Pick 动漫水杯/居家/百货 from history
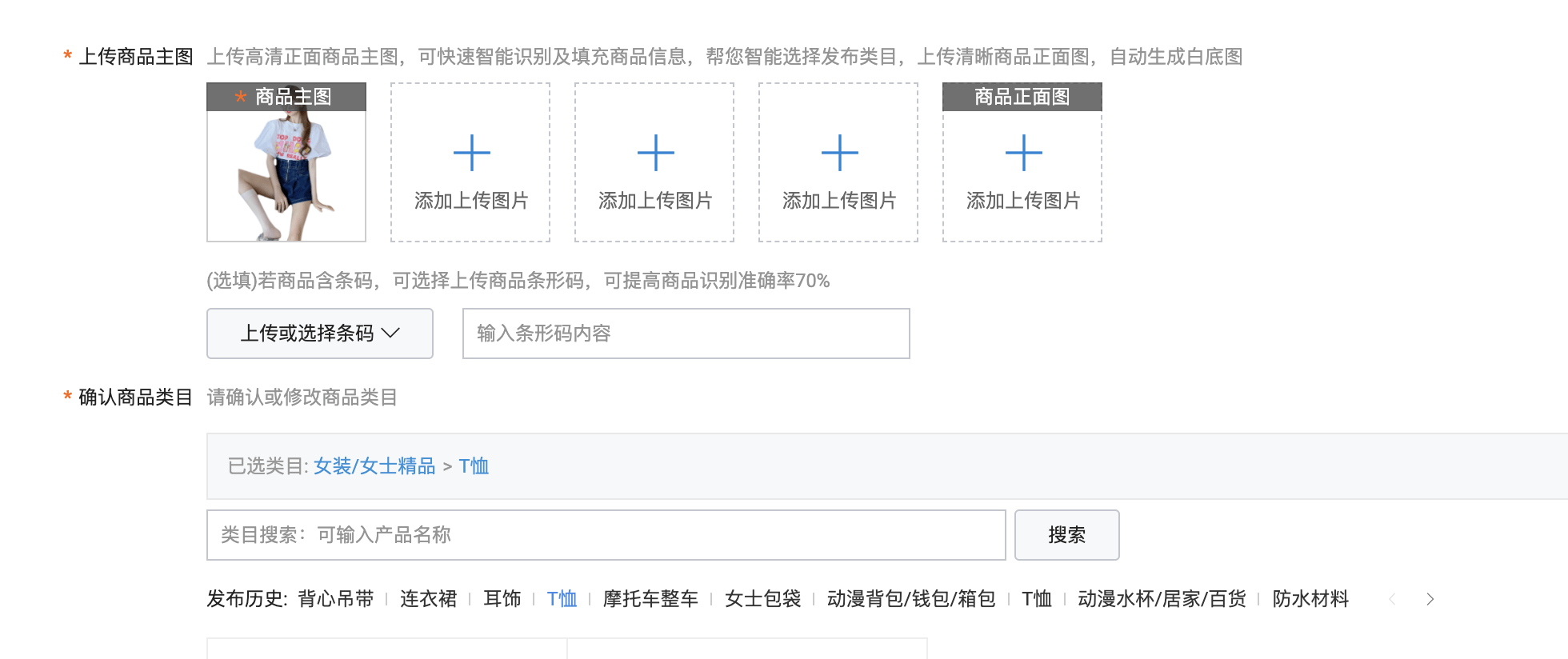This screenshot has width=1568, height=659. (1162, 599)
